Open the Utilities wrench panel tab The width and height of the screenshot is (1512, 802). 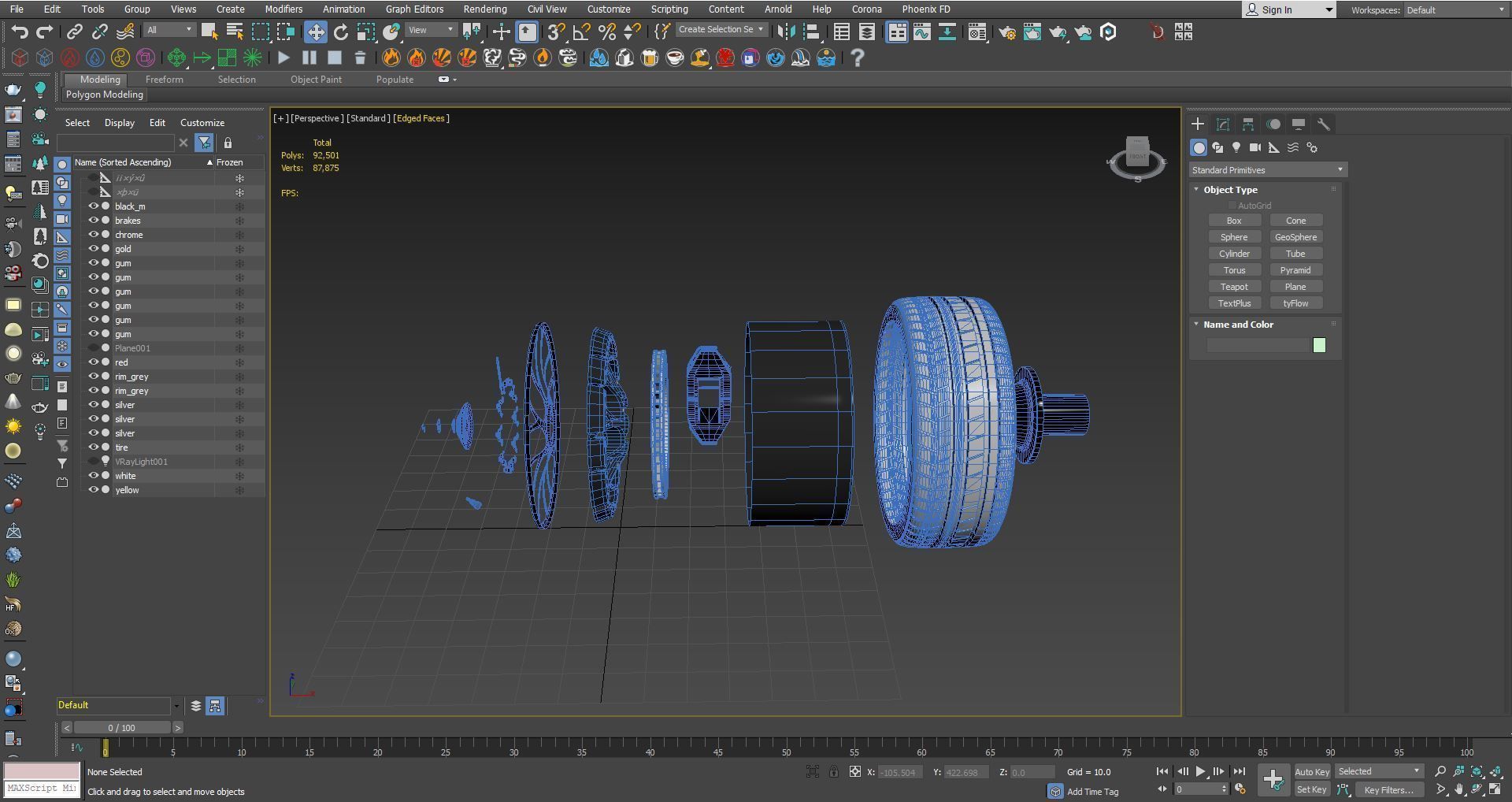pos(1324,124)
